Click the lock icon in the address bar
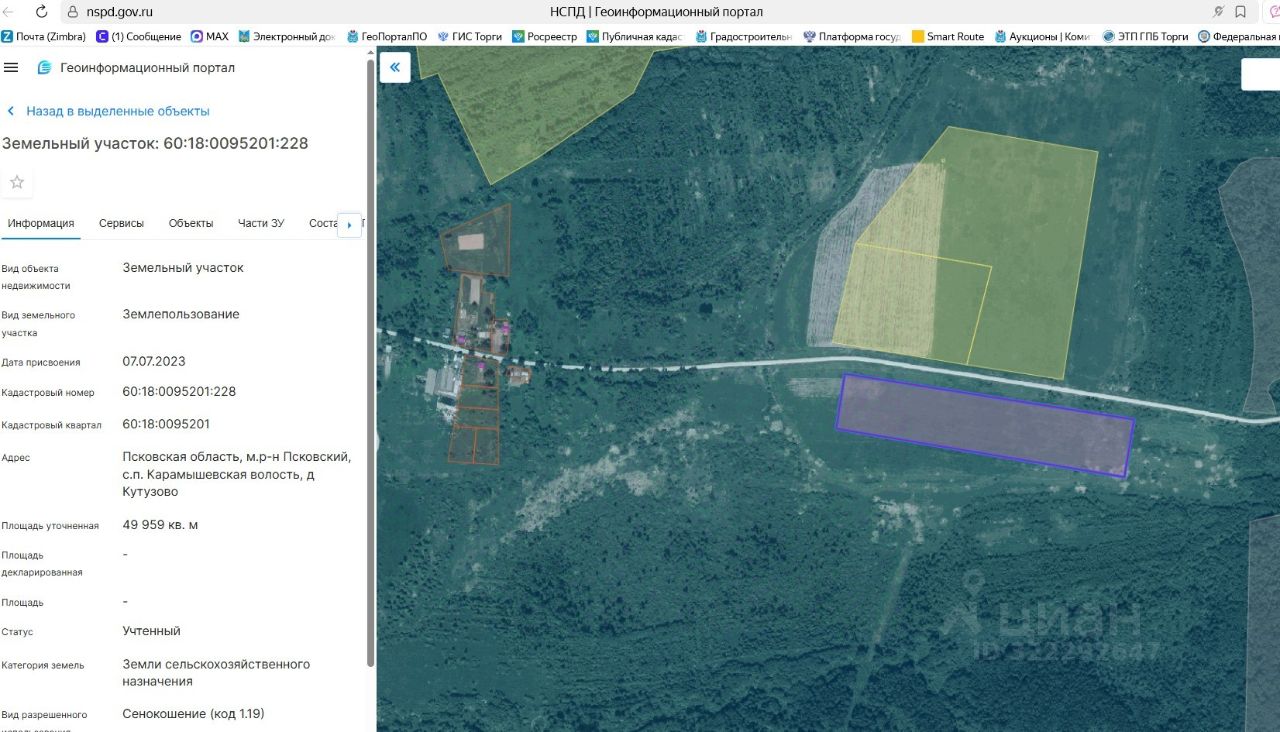The height and width of the screenshot is (732, 1280). 72,12
